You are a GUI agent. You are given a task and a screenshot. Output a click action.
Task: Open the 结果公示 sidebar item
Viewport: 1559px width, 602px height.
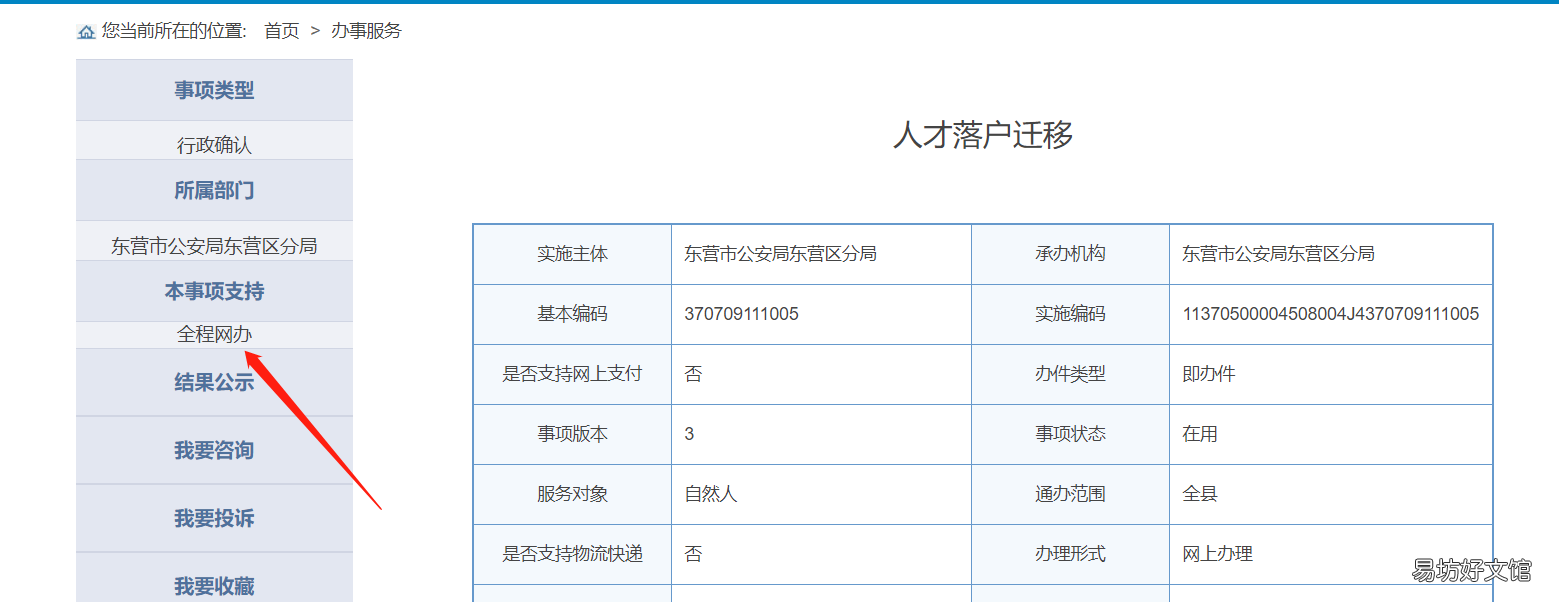(214, 382)
